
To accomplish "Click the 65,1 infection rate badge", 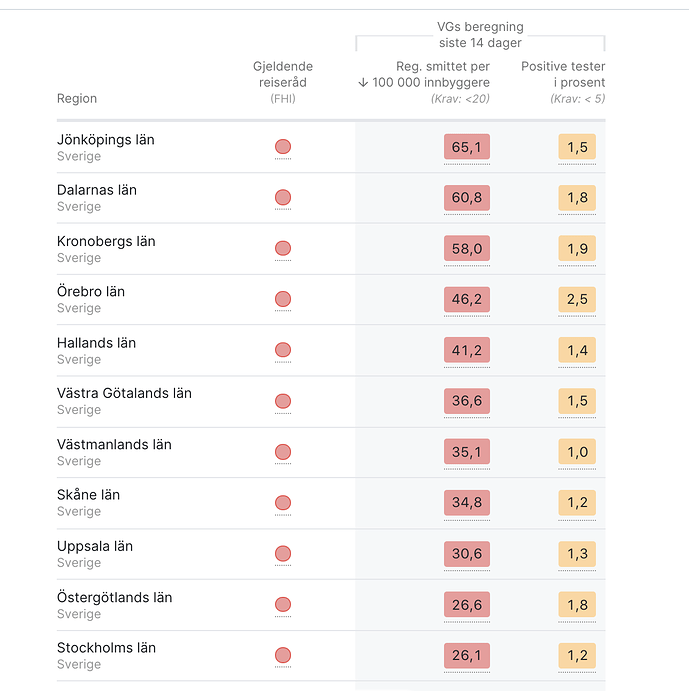I will (467, 147).
